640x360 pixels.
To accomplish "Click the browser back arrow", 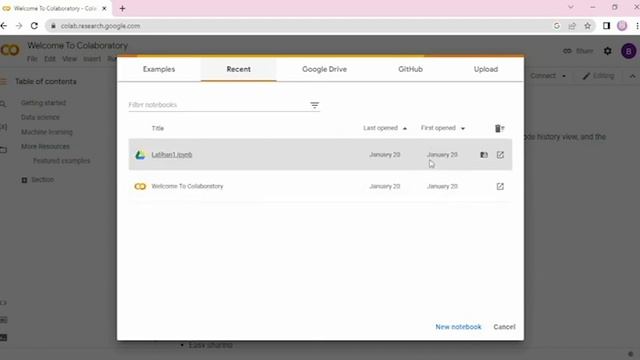I will tap(4, 26).
